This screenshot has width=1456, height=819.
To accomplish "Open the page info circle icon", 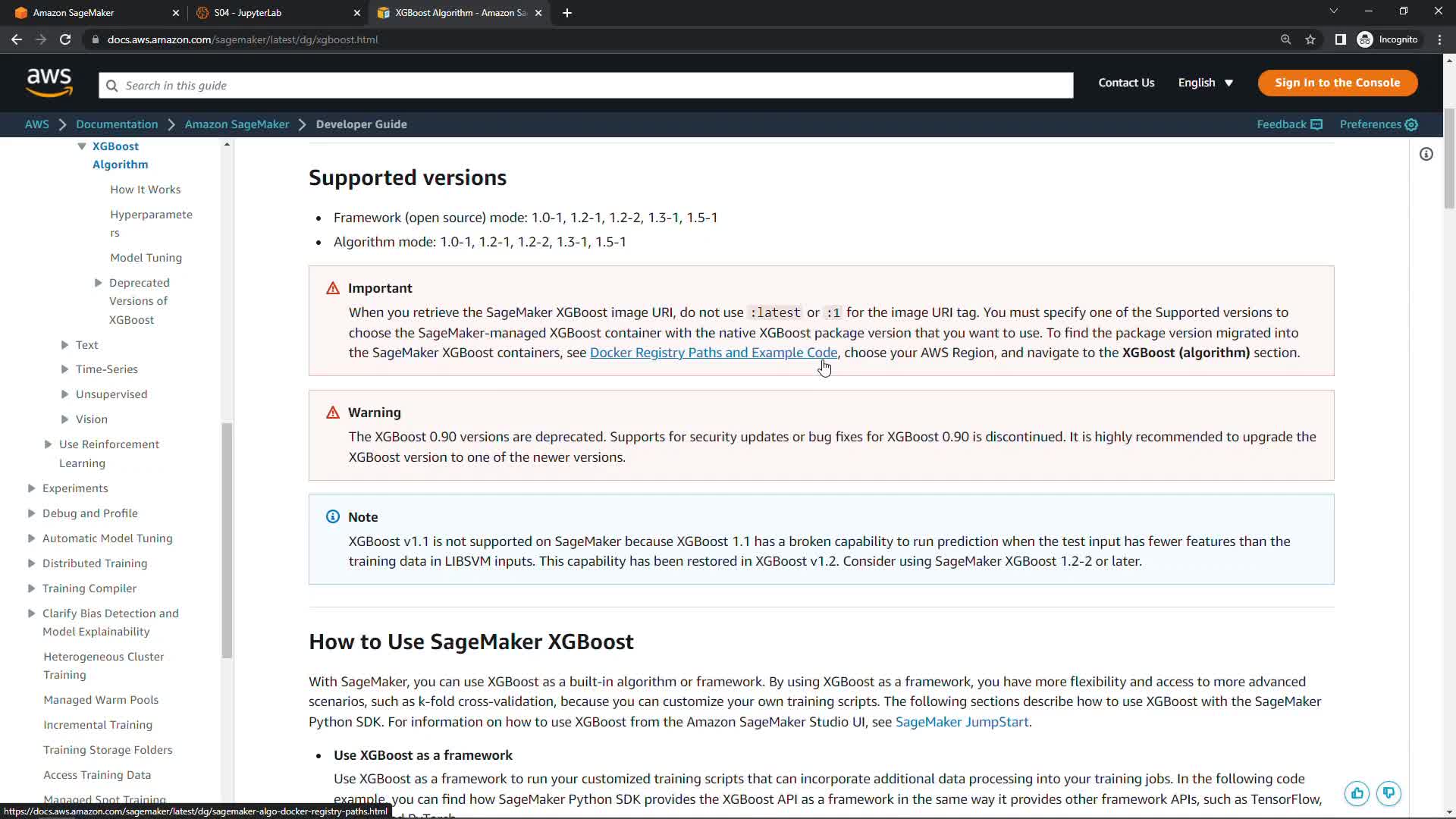I will click(1426, 155).
